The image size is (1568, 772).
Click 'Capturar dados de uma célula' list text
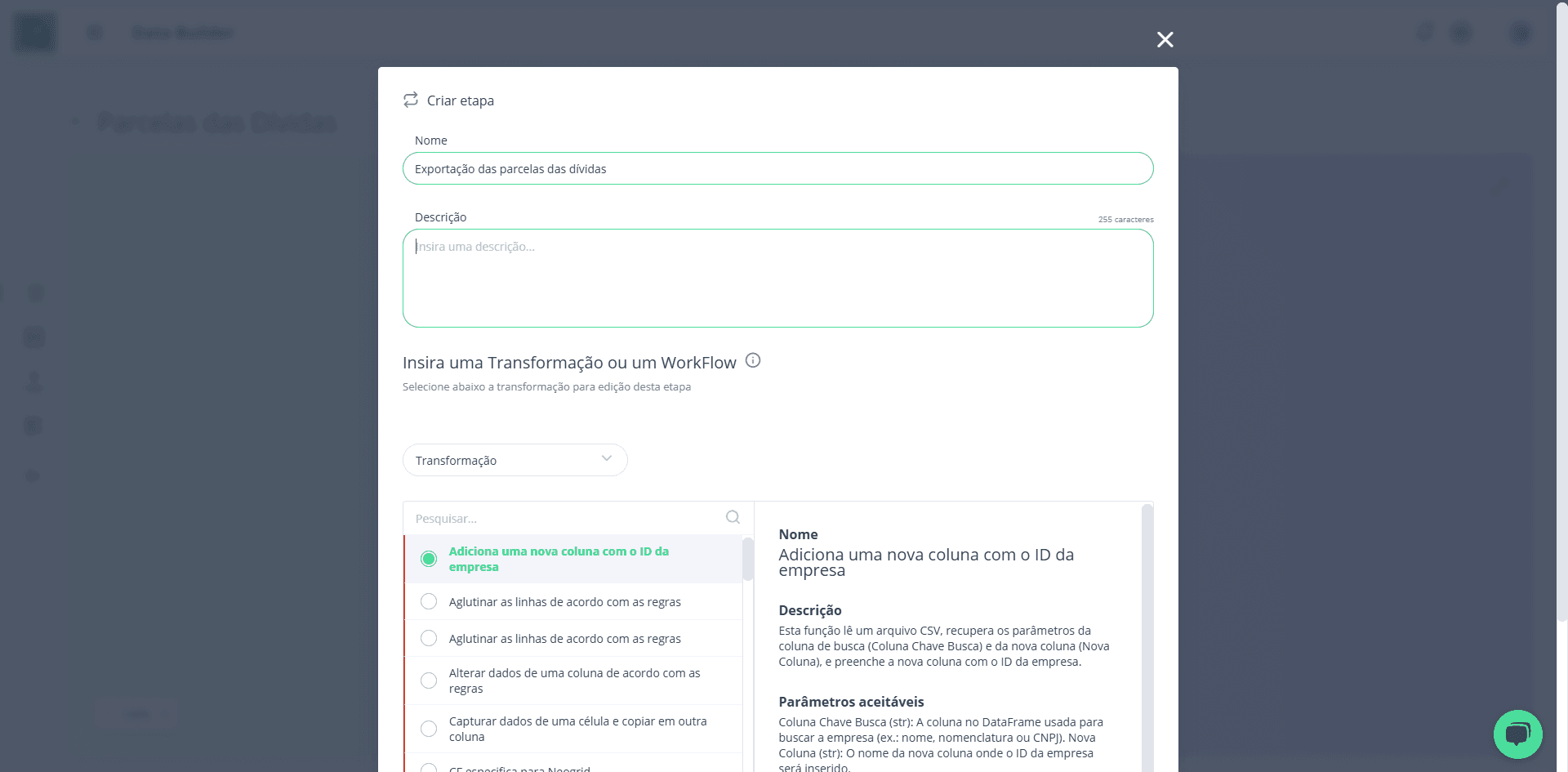[577, 729]
